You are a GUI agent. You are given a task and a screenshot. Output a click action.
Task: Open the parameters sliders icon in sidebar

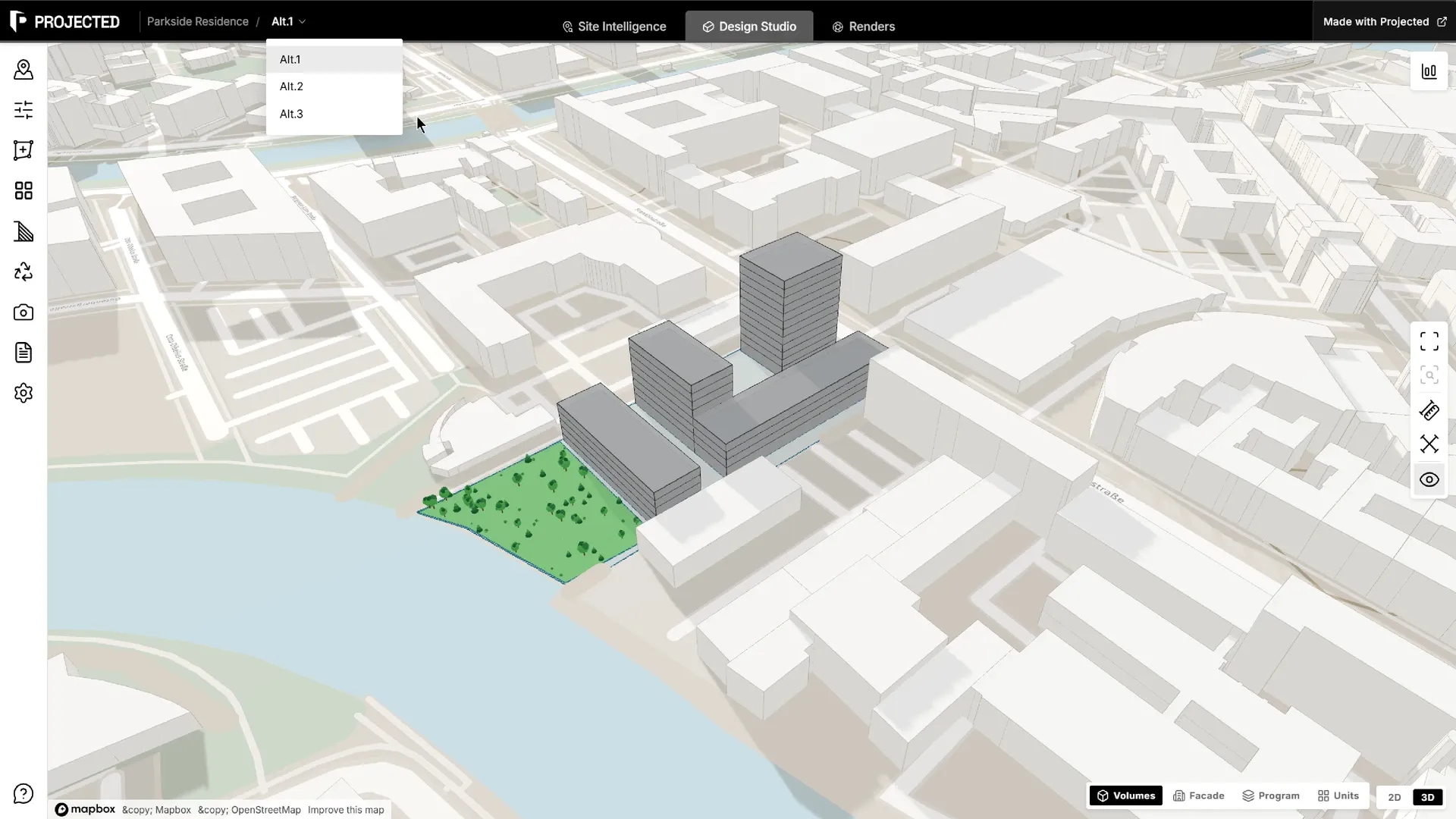[24, 110]
